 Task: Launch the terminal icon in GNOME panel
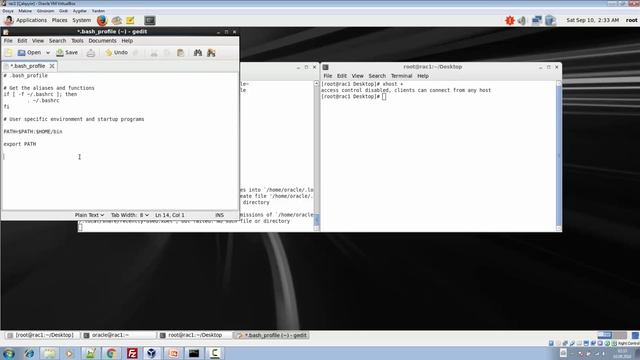pos(150,20)
